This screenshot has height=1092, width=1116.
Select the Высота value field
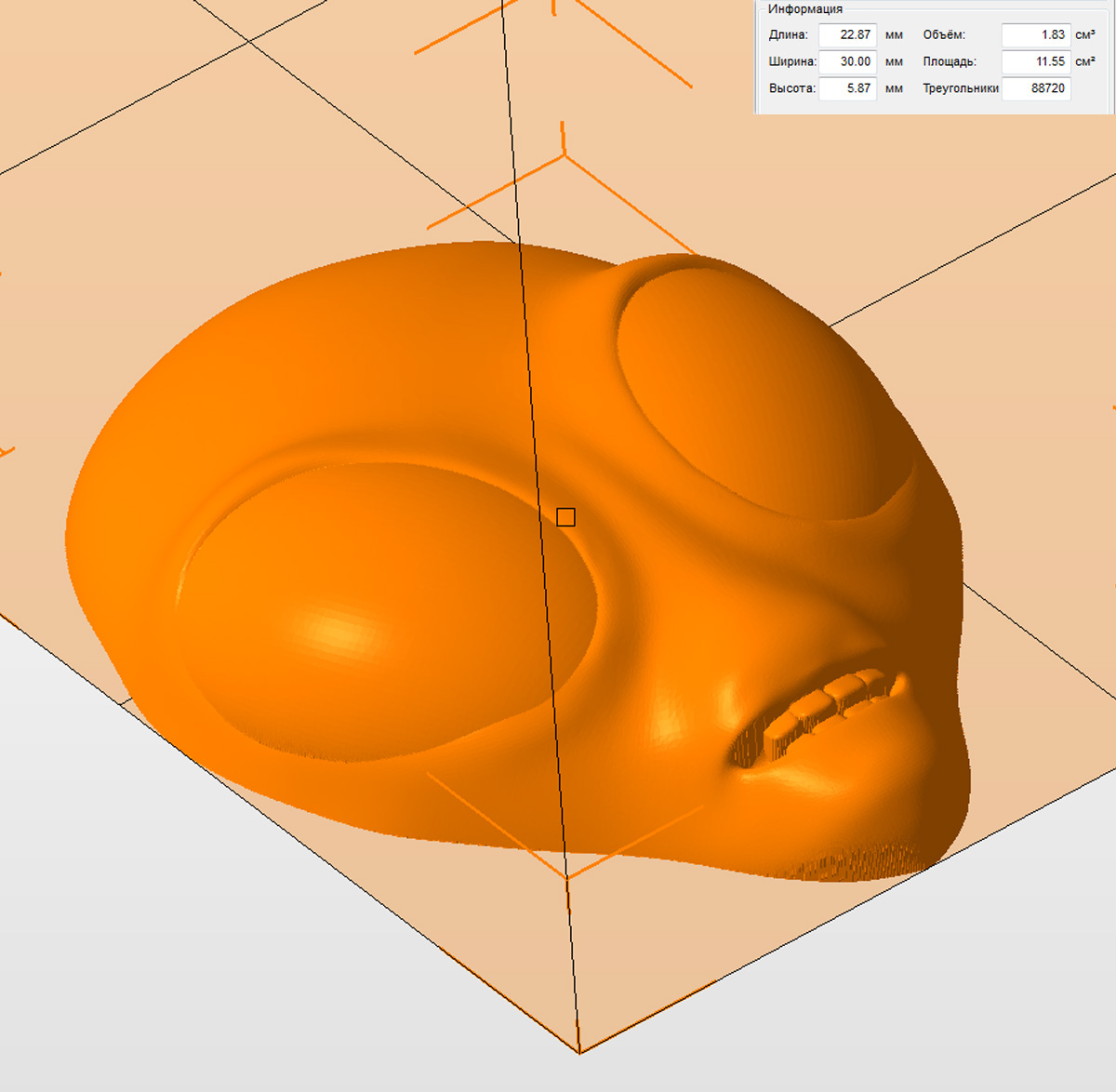coord(847,89)
